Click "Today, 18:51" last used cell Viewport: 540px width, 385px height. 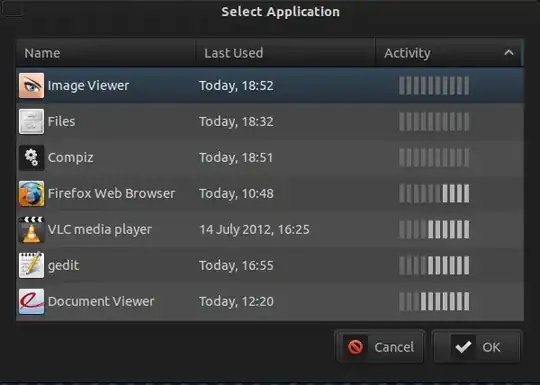coord(236,158)
